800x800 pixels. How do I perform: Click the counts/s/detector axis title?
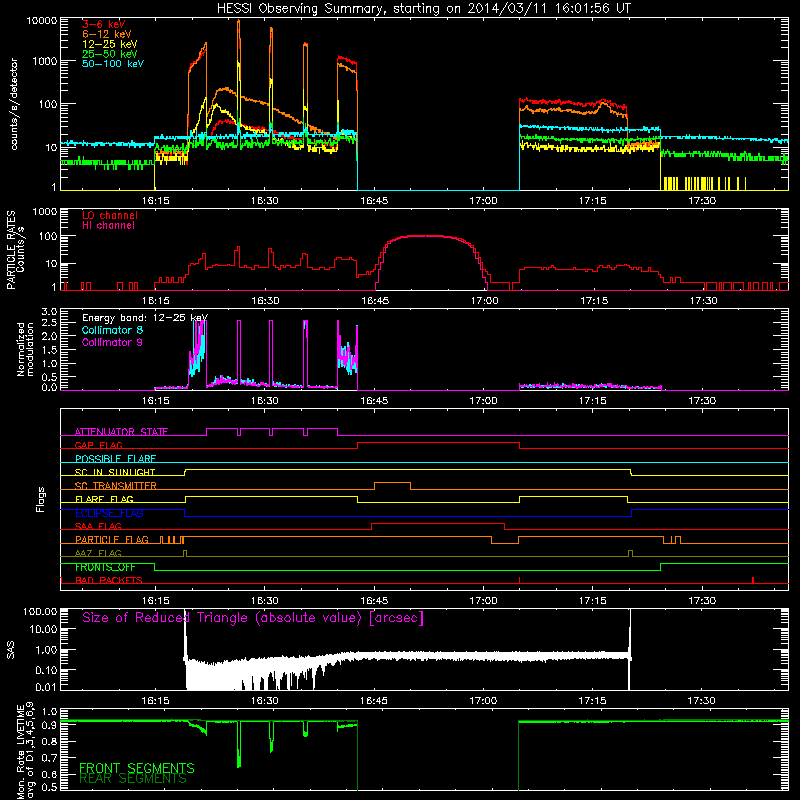click(14, 104)
